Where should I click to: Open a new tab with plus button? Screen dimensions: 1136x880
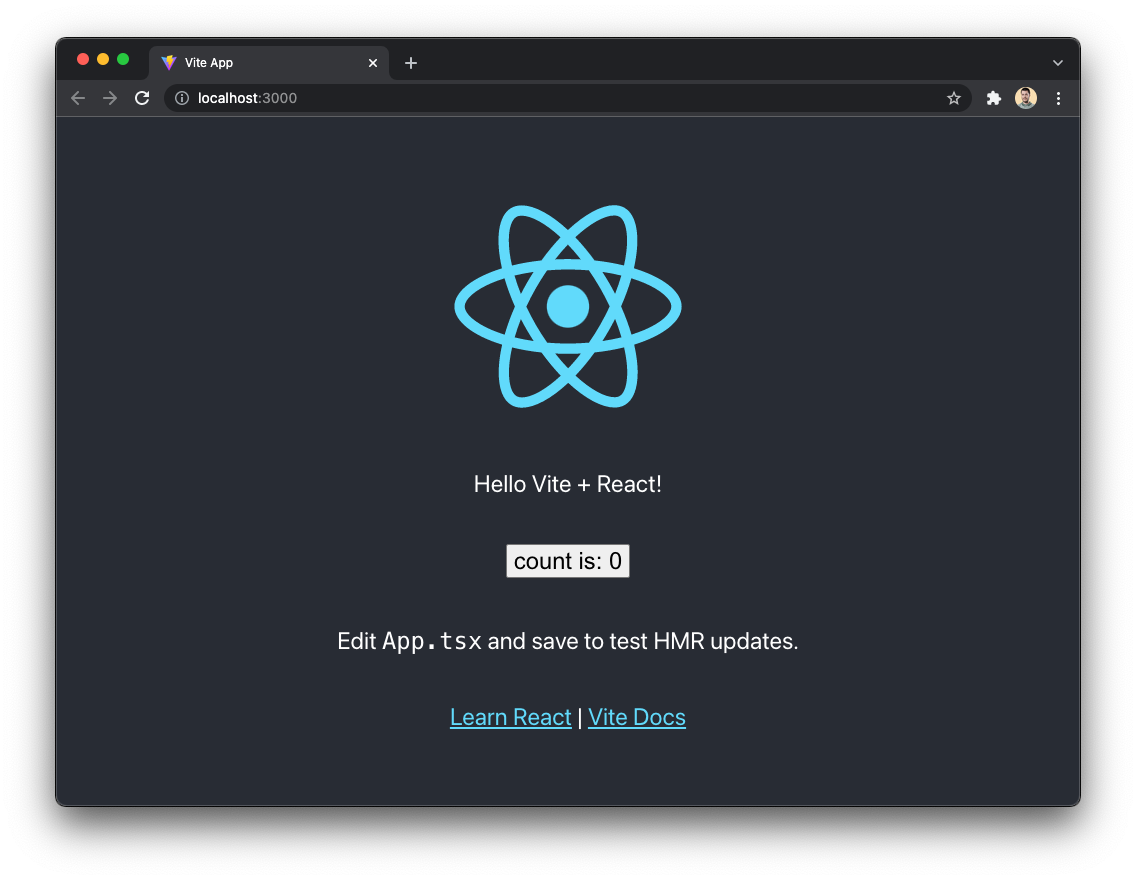(x=411, y=63)
